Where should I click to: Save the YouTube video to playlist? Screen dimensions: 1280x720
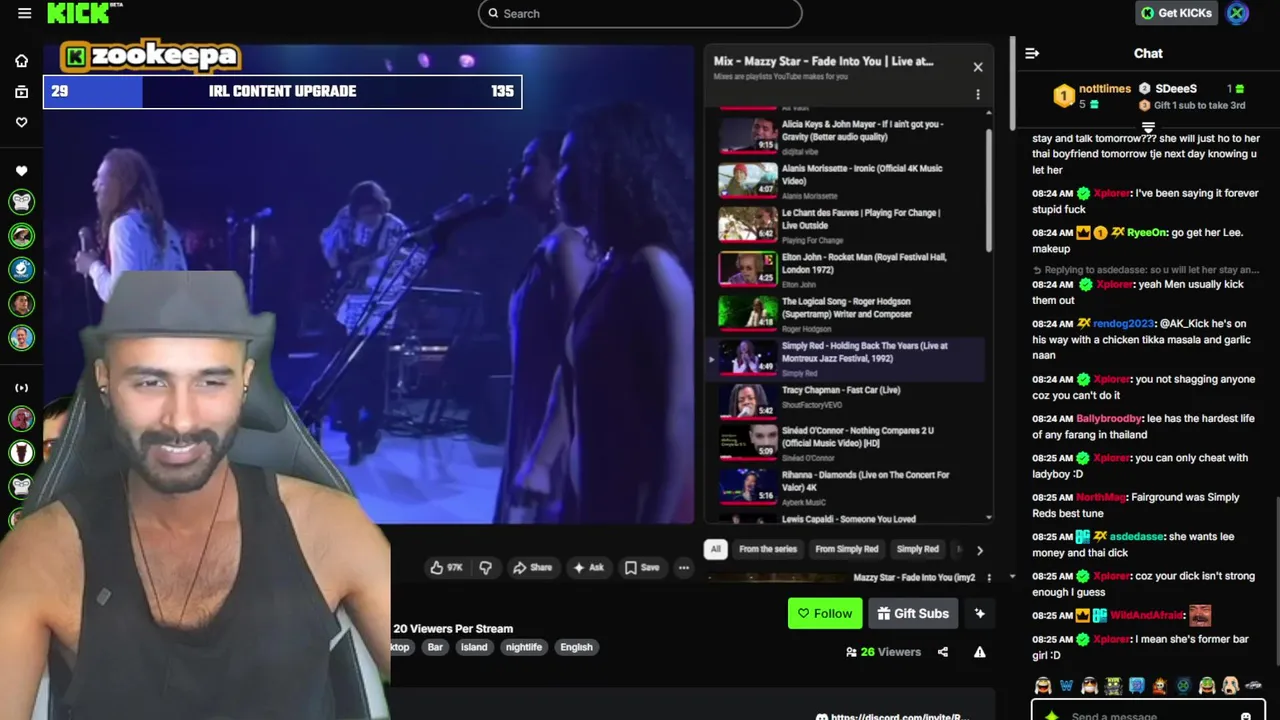point(642,567)
